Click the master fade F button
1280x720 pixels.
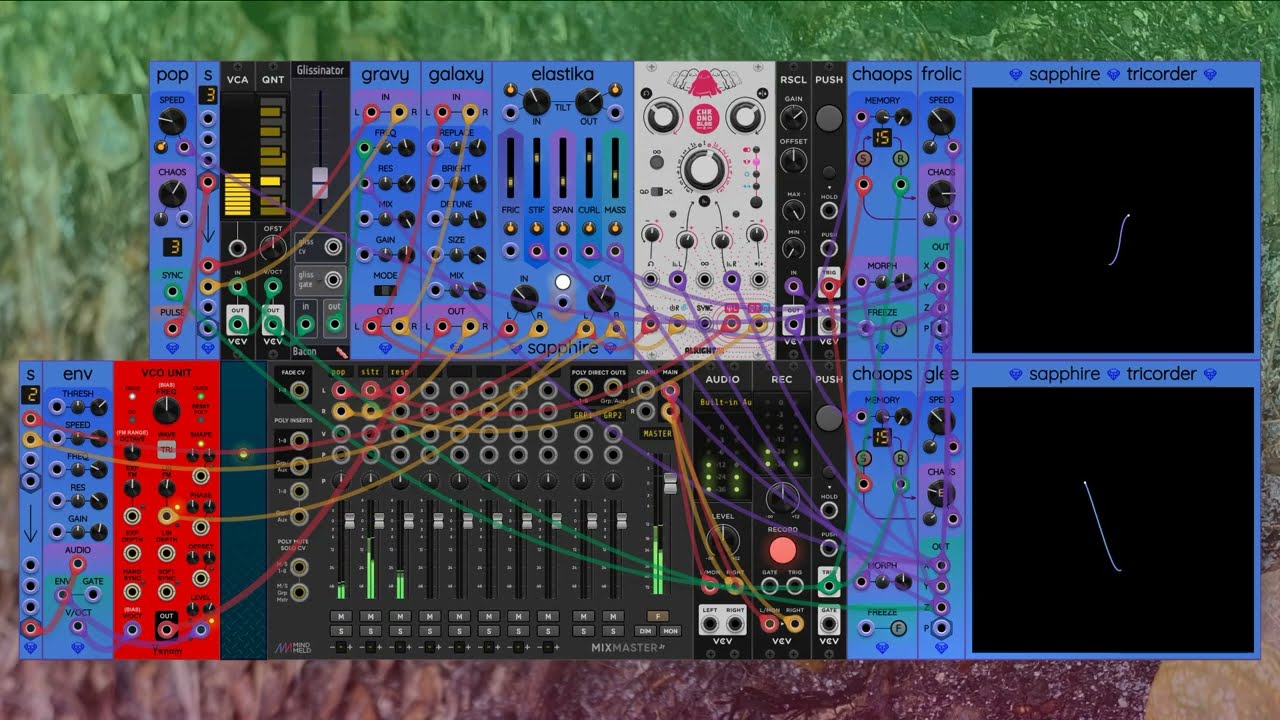(x=658, y=616)
